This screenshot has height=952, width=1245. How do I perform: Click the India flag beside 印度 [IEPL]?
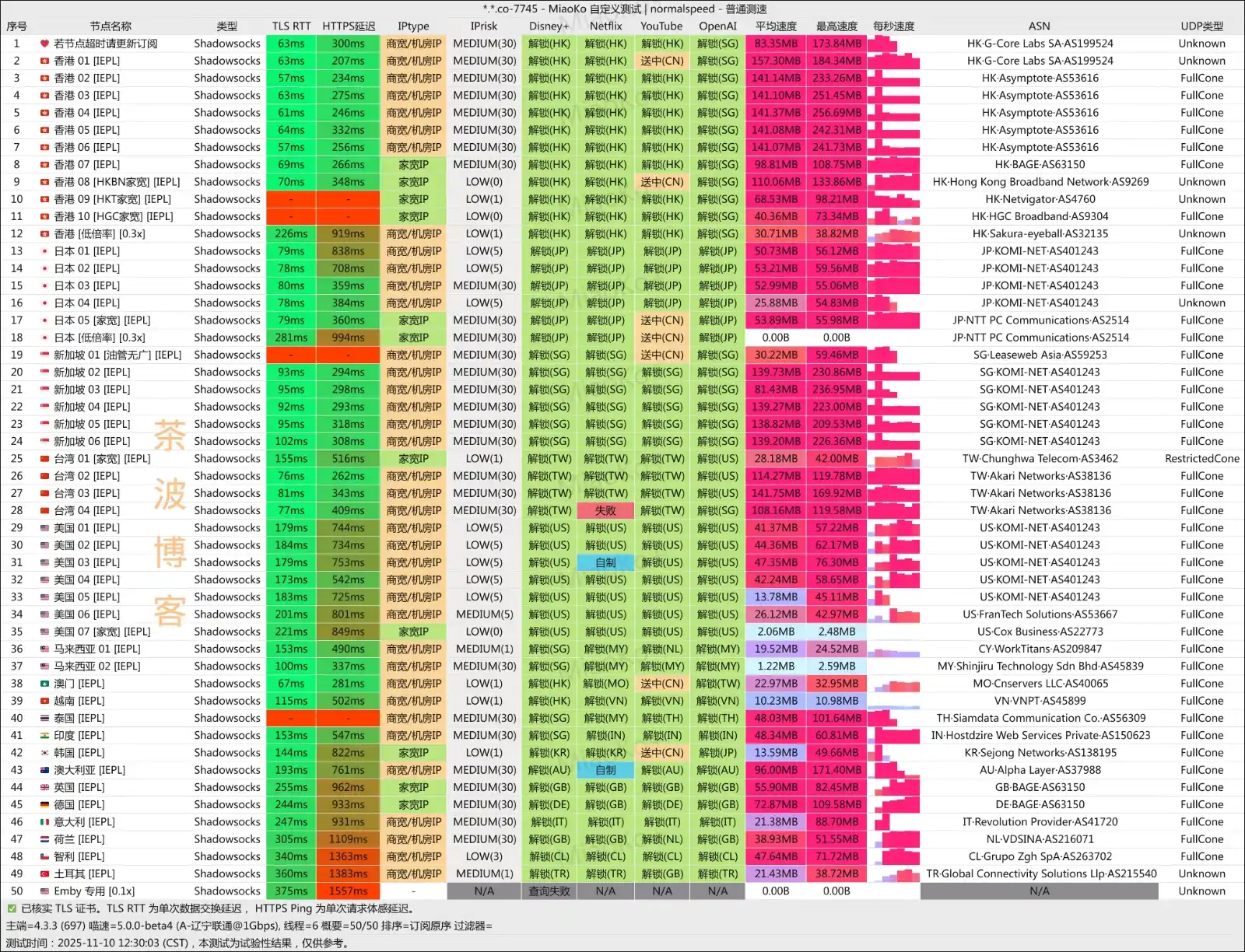44,736
